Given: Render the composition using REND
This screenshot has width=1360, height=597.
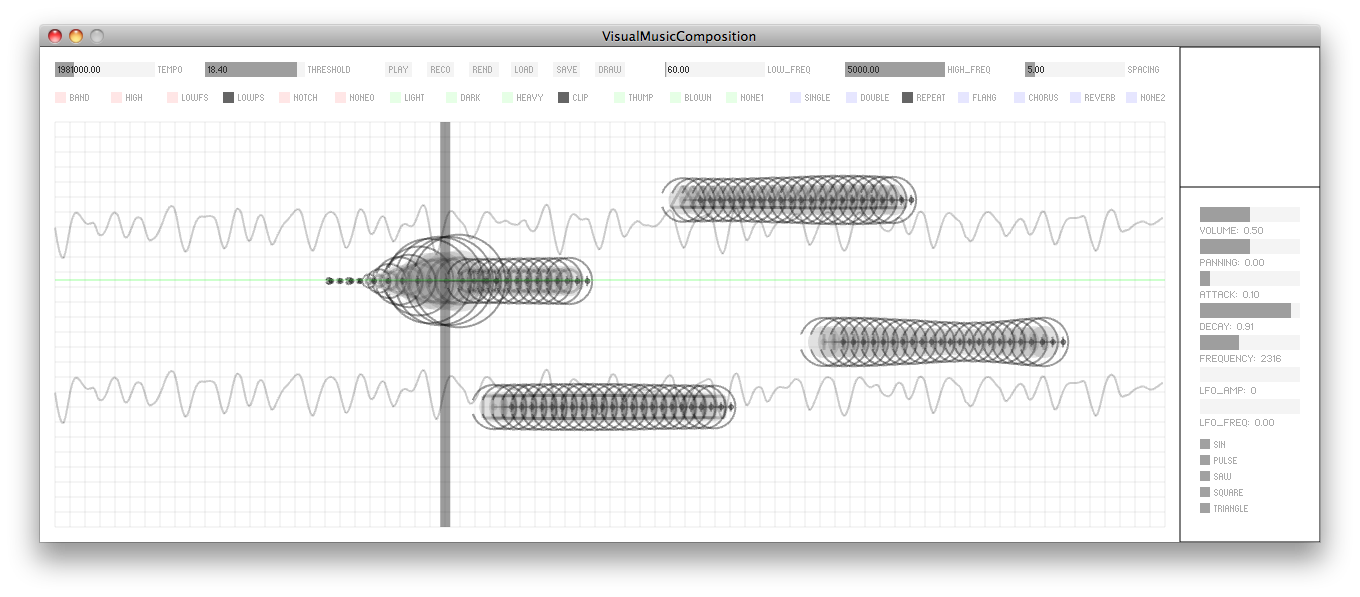Looking at the screenshot, I should 482,69.
